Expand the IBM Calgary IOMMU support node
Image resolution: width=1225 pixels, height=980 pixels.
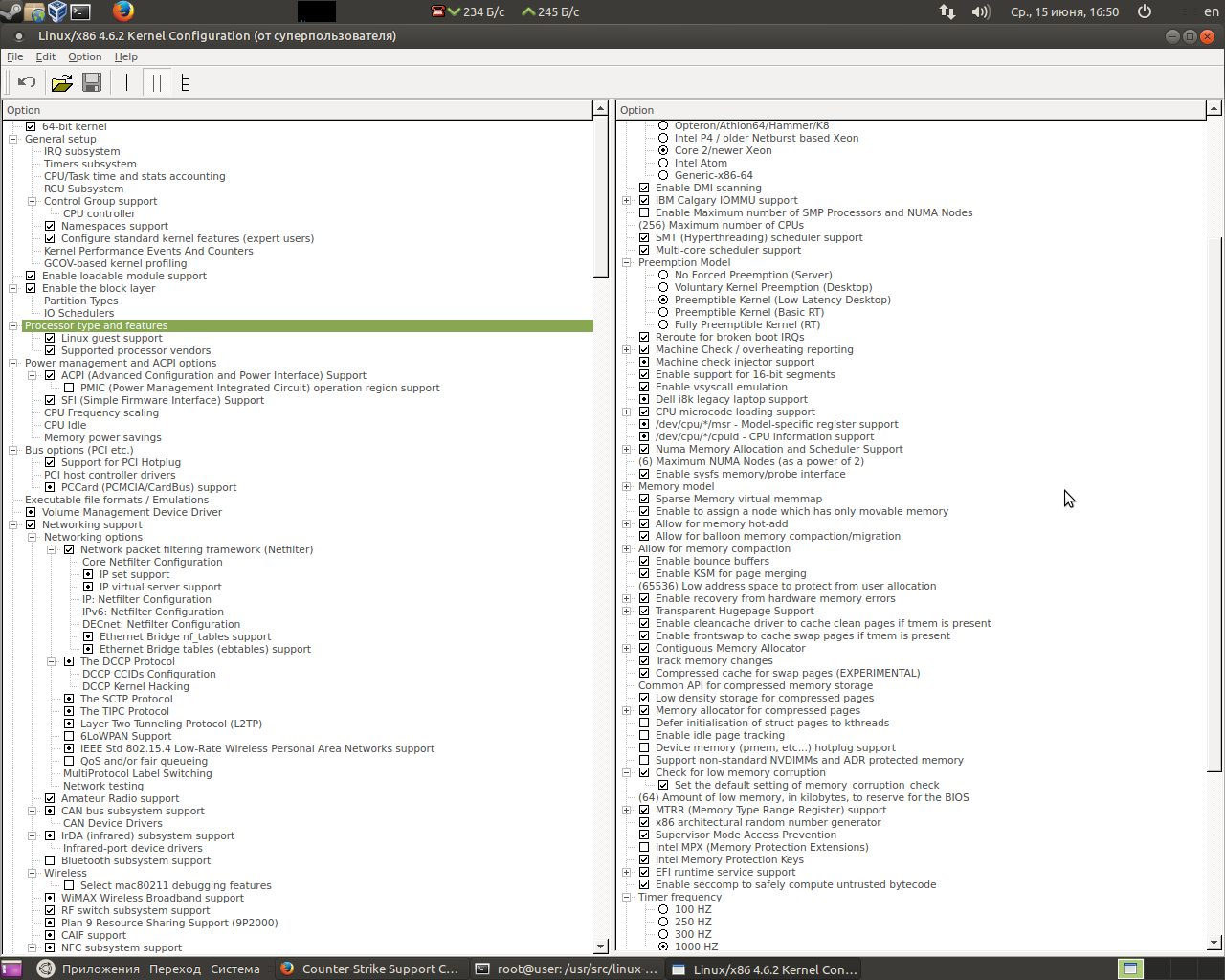(x=627, y=200)
